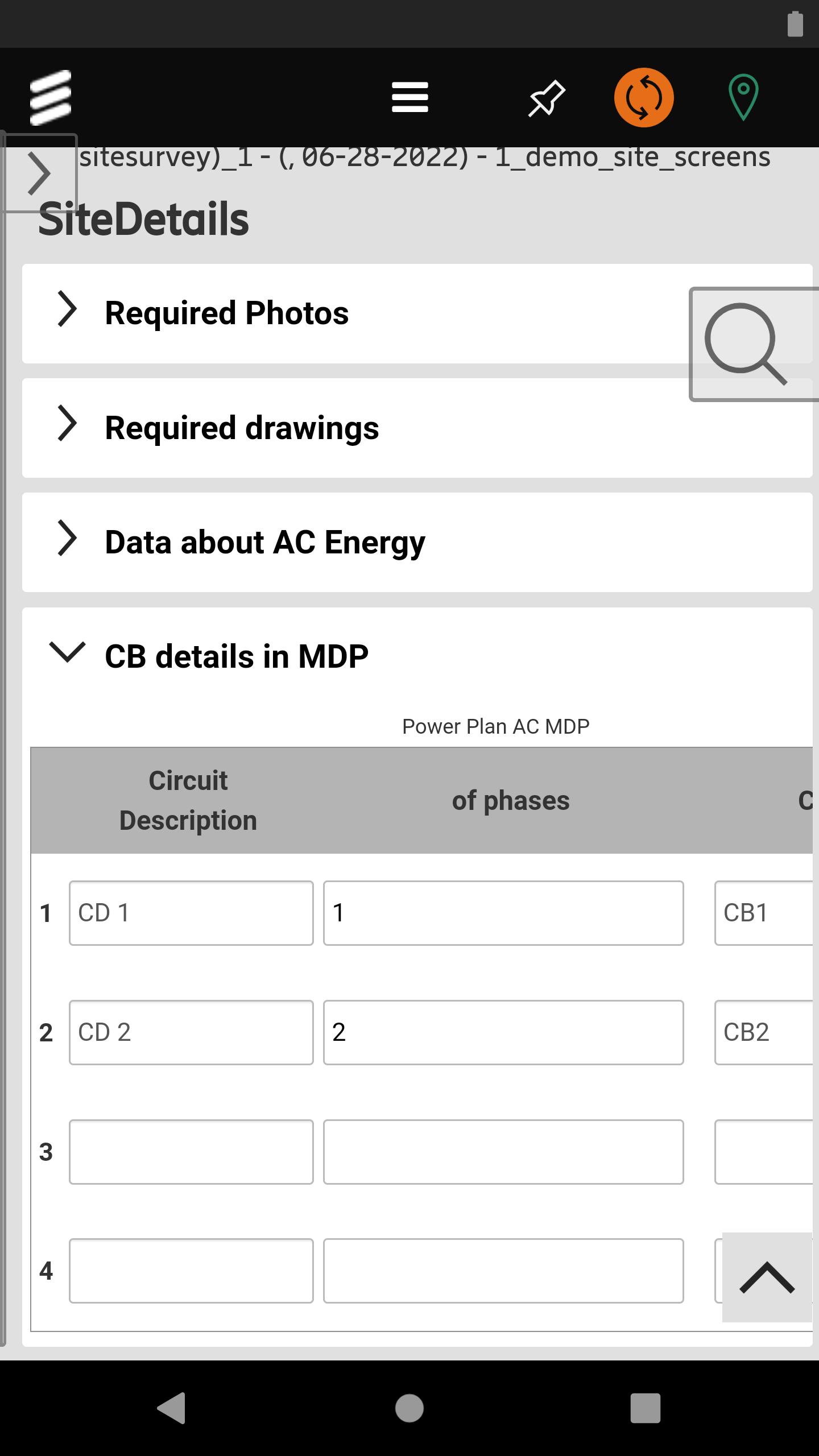Tap the Android home button
Viewport: 819px width, 1456px height.
409,1408
